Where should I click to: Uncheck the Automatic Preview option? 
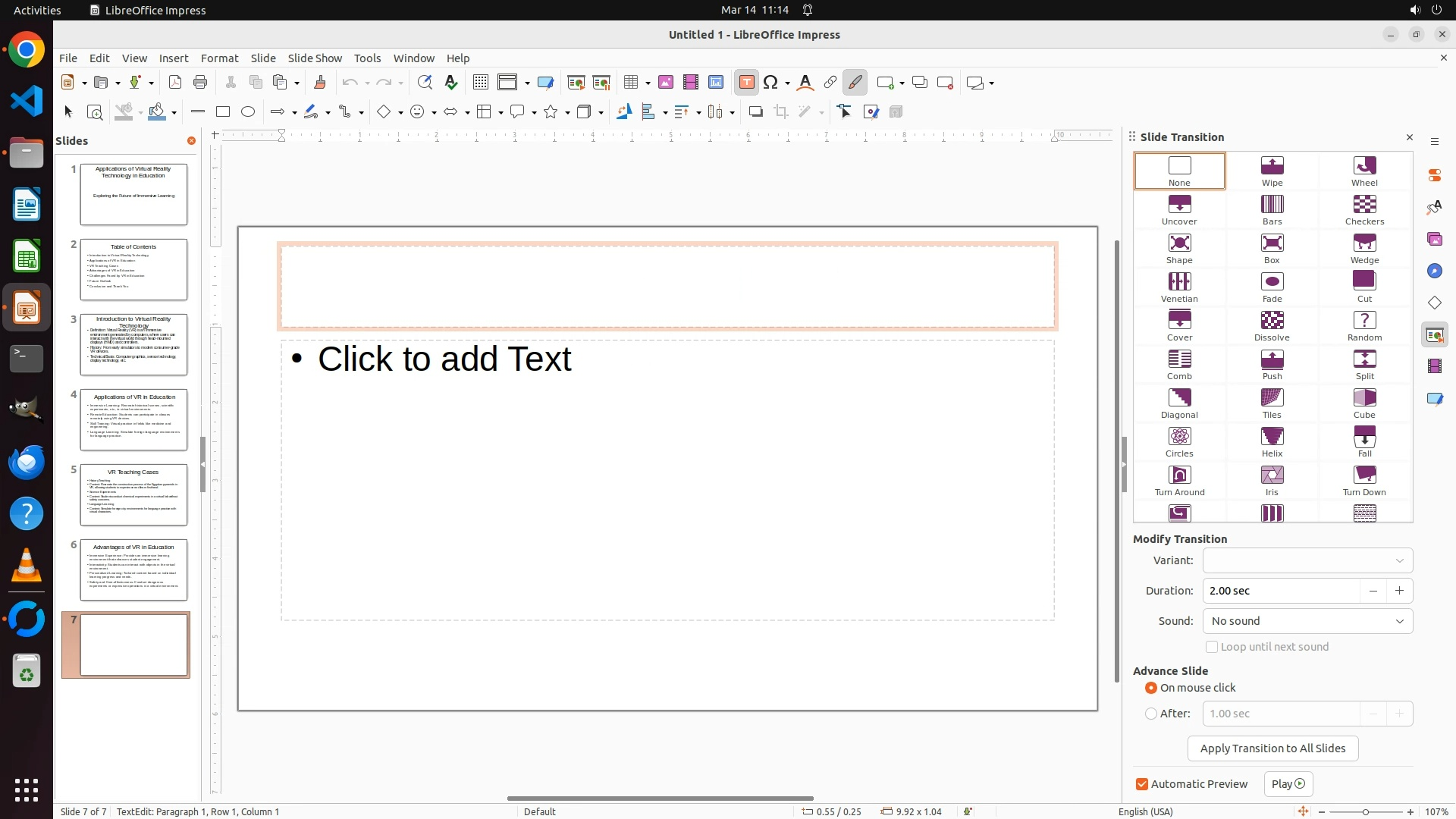[1142, 784]
